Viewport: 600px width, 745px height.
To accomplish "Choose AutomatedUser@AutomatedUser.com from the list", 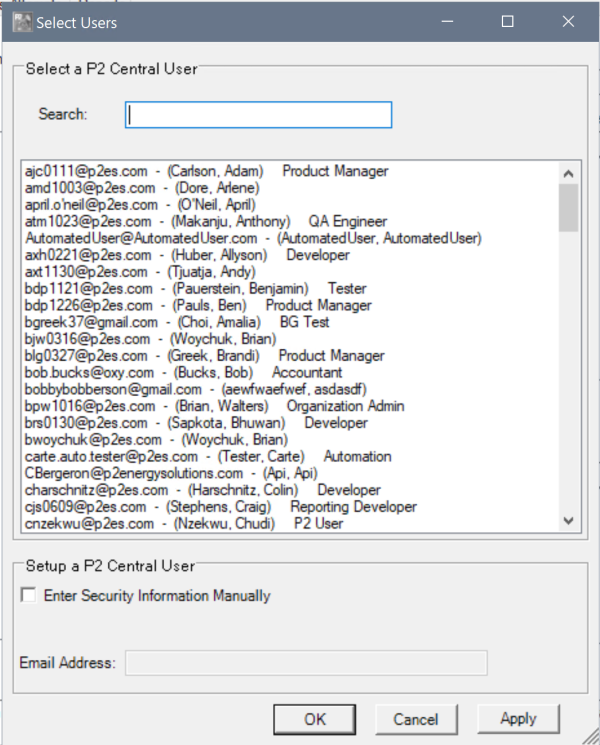I will pos(253,238).
